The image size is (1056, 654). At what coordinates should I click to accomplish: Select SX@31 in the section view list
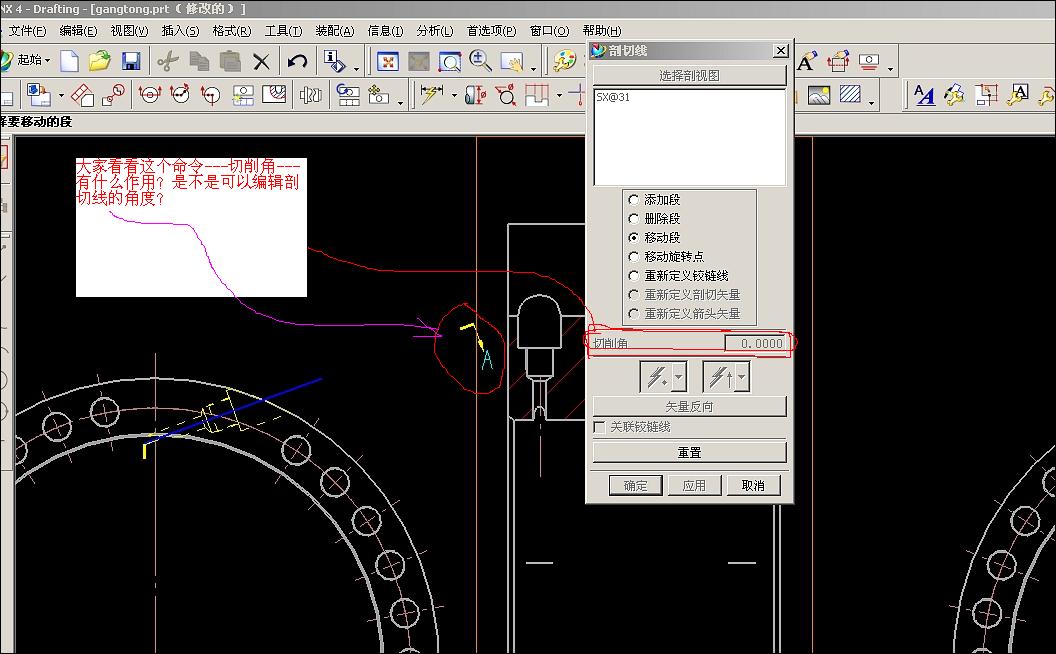pos(613,97)
